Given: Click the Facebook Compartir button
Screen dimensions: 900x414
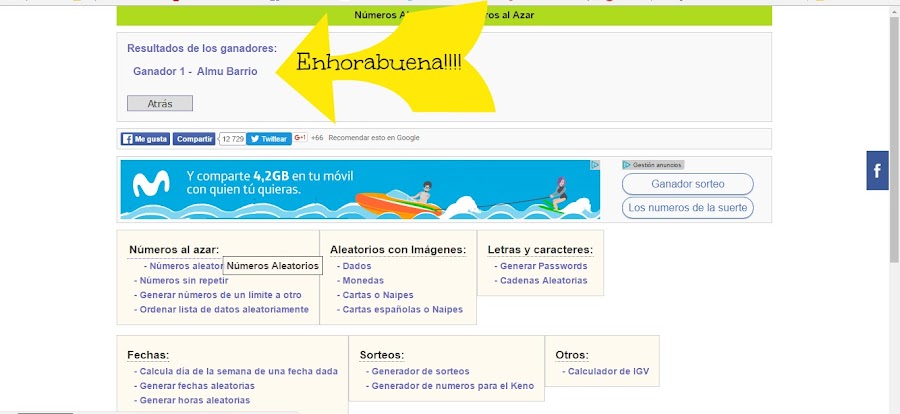Looking at the screenshot, I should click(x=194, y=139).
